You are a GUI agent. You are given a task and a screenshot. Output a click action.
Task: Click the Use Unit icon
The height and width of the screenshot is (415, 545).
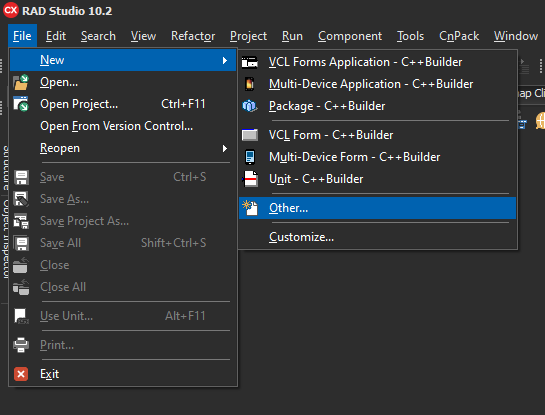pos(21,316)
